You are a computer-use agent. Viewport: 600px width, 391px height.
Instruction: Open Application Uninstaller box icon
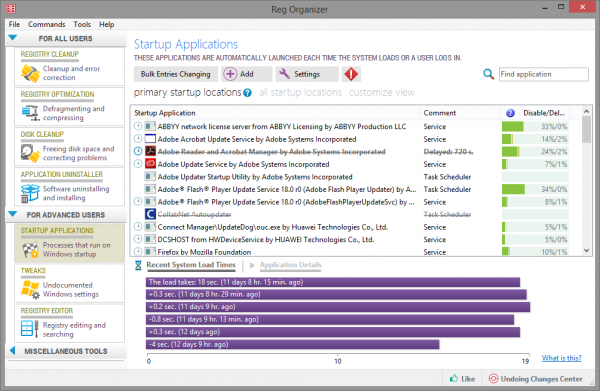point(30,193)
